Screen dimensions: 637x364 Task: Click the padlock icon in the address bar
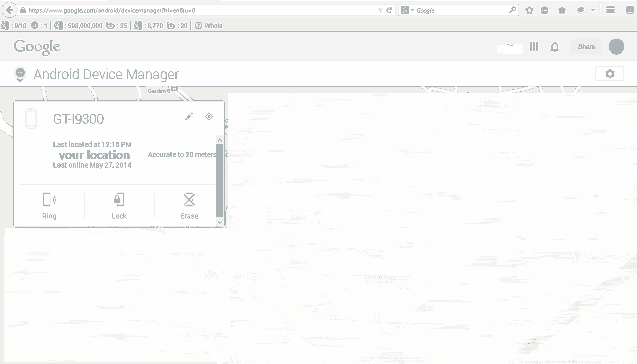(23, 10)
